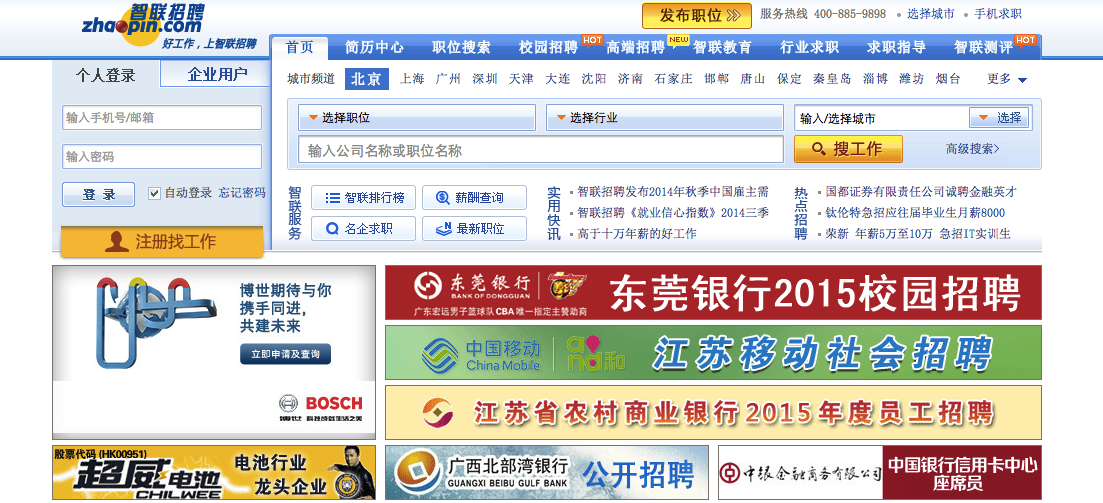Click the Bank of Dongguan logo

[473, 285]
